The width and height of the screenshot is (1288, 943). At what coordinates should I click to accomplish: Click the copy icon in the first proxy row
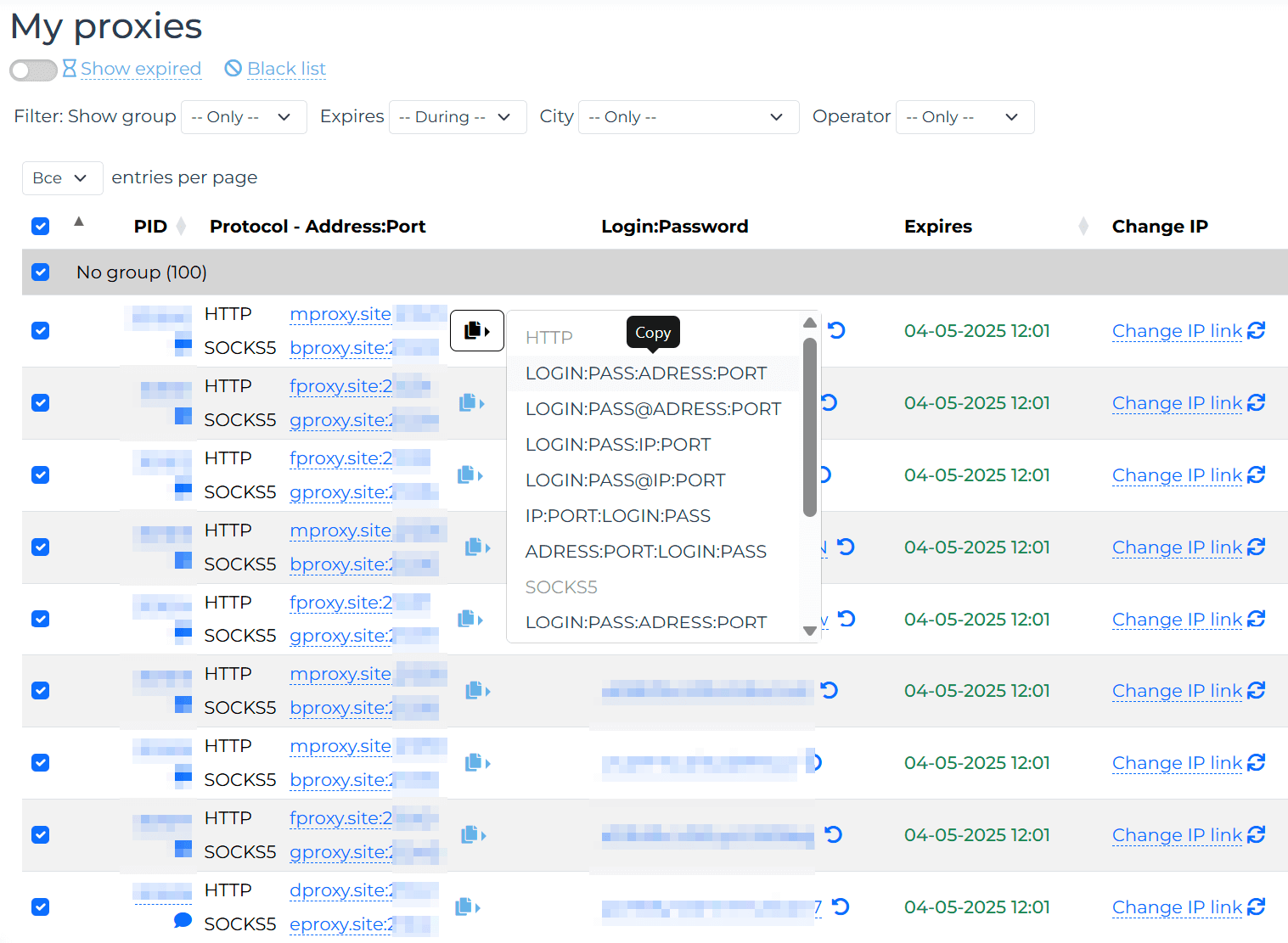click(476, 331)
